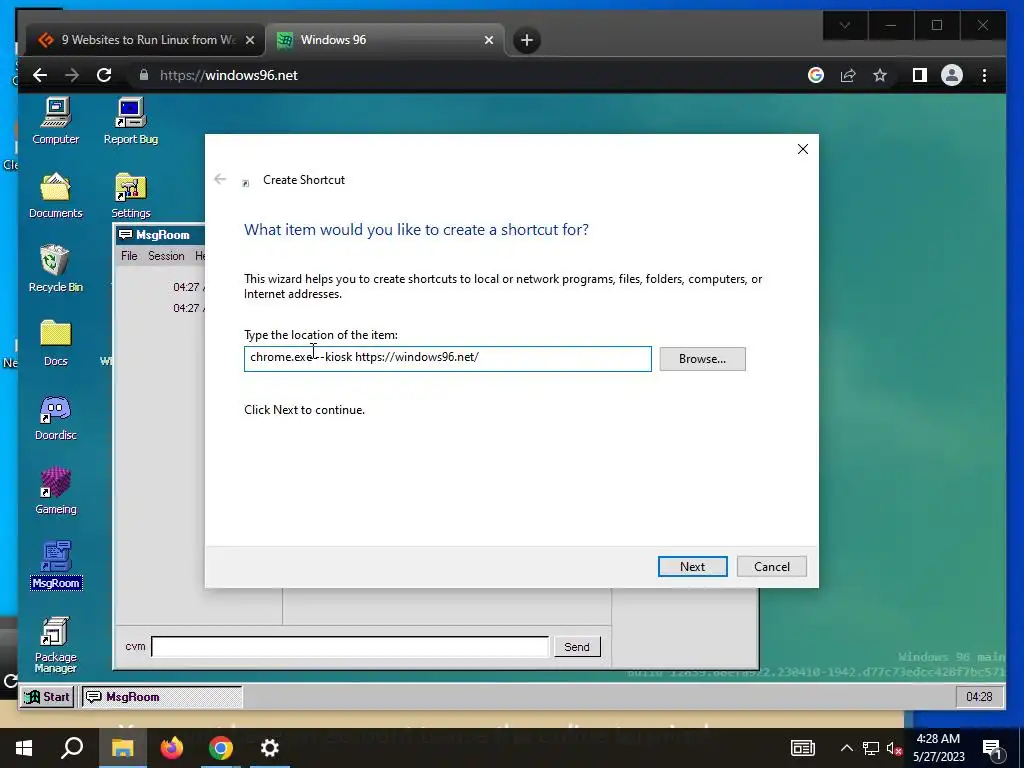The width and height of the screenshot is (1024, 768).
Task: Focus the item location text field
Action: click(447, 359)
